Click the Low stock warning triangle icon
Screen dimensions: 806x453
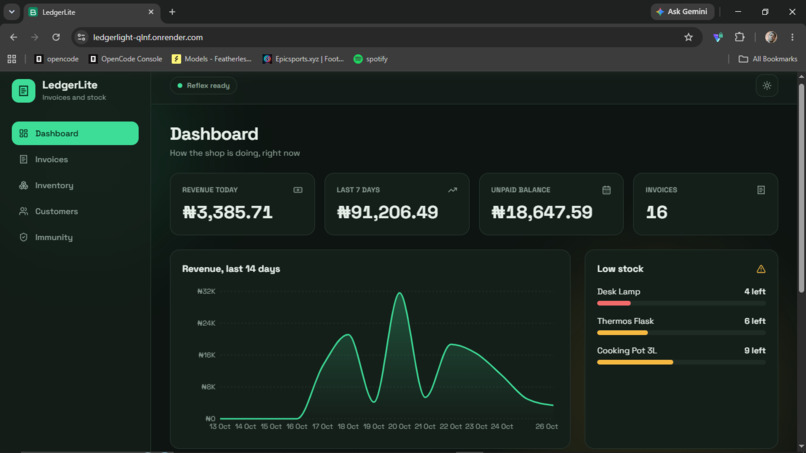[x=761, y=269]
